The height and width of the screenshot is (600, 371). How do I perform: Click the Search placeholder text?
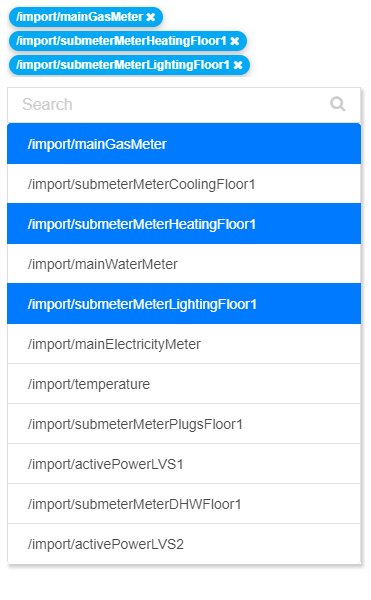[x=47, y=104]
